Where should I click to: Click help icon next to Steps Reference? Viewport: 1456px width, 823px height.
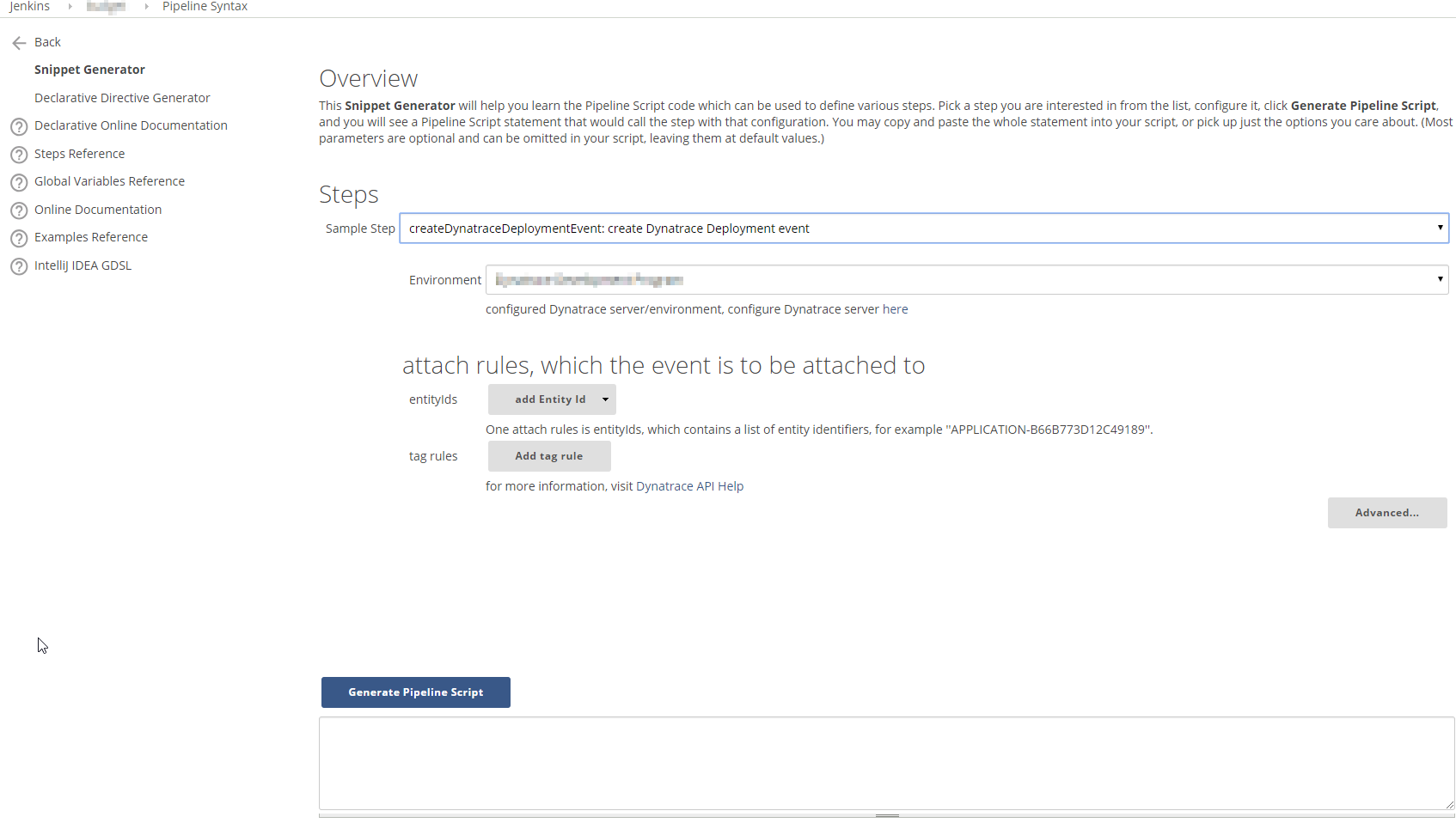pyautogui.click(x=19, y=155)
